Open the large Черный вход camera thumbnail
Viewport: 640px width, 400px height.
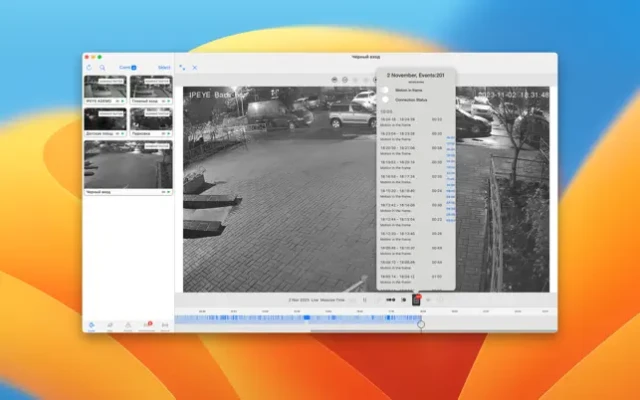[127, 165]
